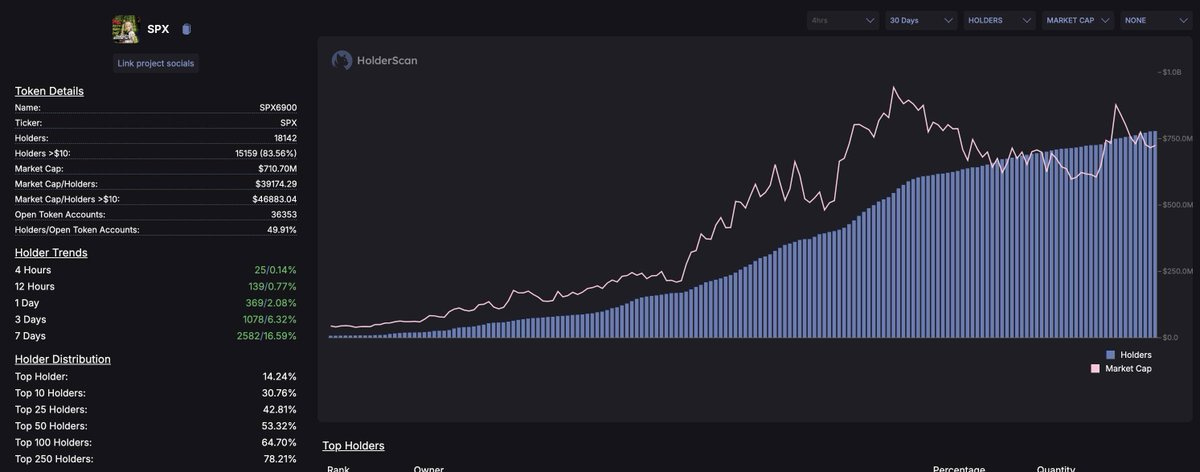Click the $1.0B axis label
The image size is (1200, 472).
point(1172,72)
